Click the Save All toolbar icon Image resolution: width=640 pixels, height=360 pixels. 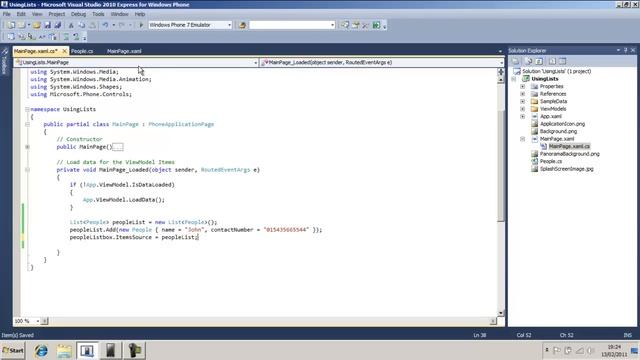coord(58,25)
